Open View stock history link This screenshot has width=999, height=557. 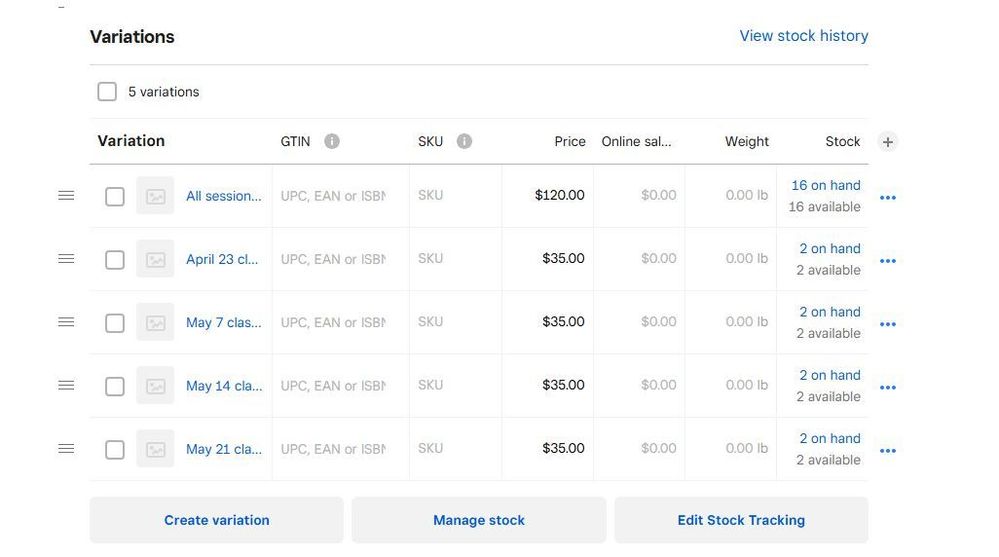click(x=803, y=36)
